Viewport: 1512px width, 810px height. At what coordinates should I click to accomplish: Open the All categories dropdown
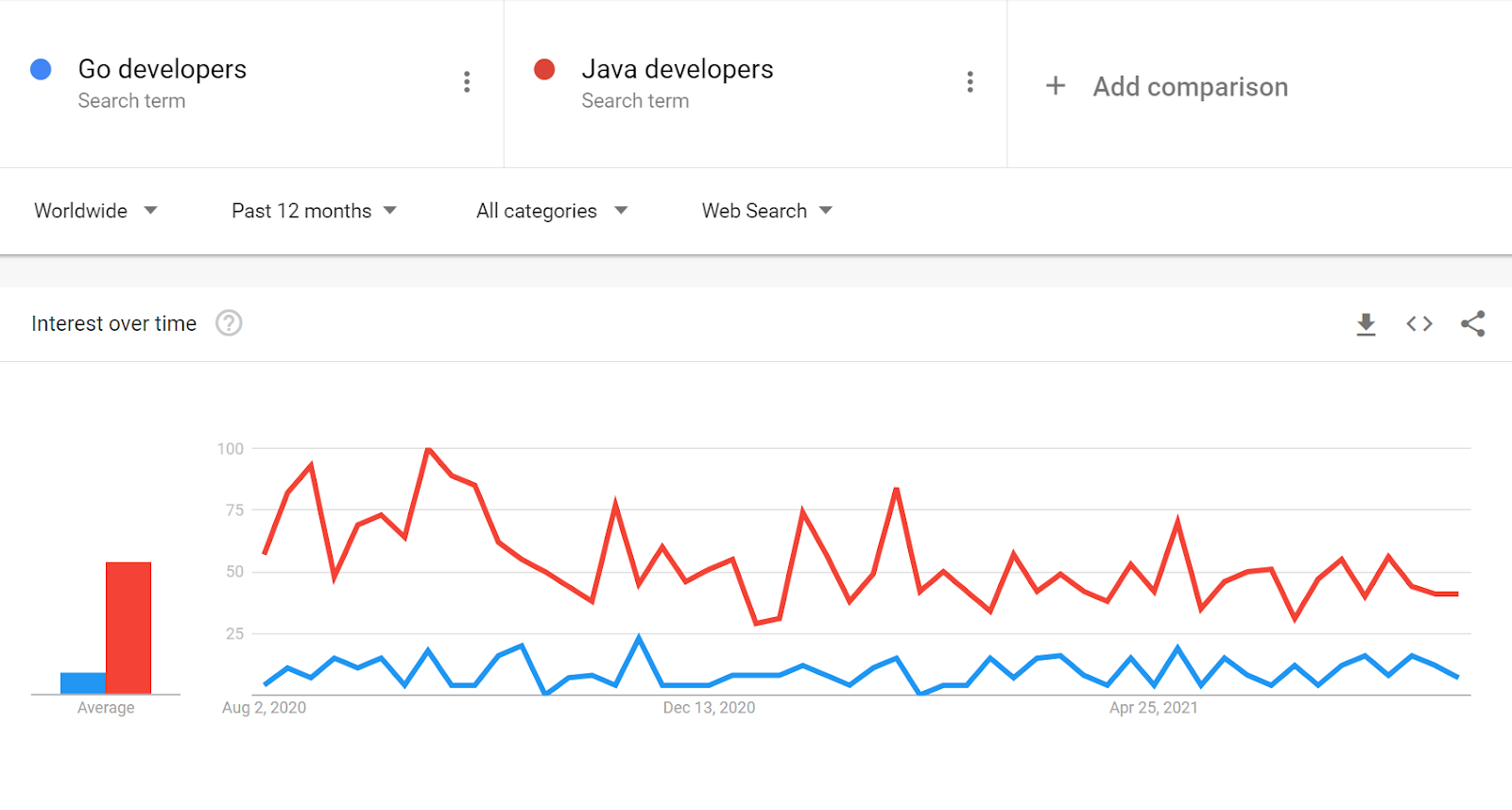(551, 211)
